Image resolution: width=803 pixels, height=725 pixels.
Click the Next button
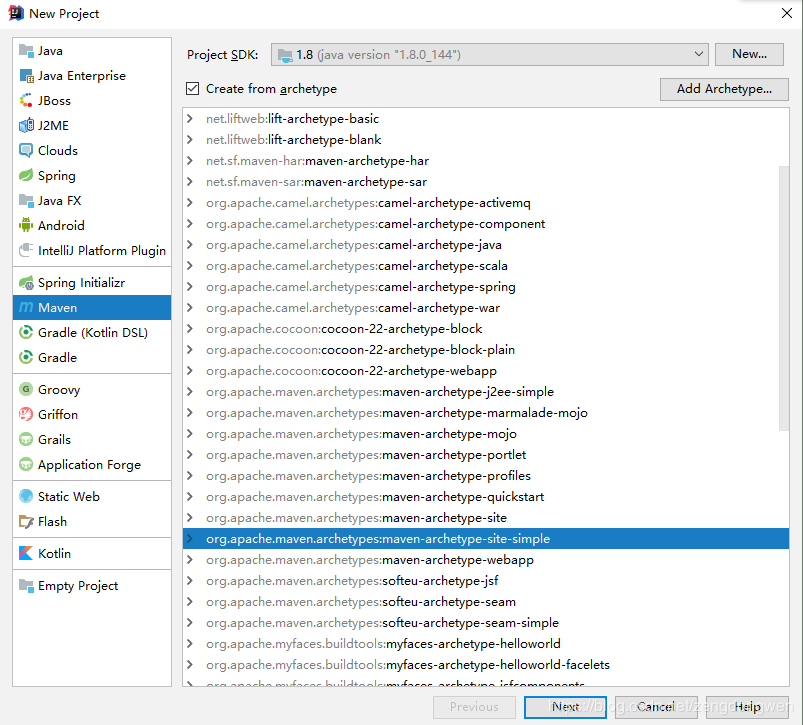(565, 707)
